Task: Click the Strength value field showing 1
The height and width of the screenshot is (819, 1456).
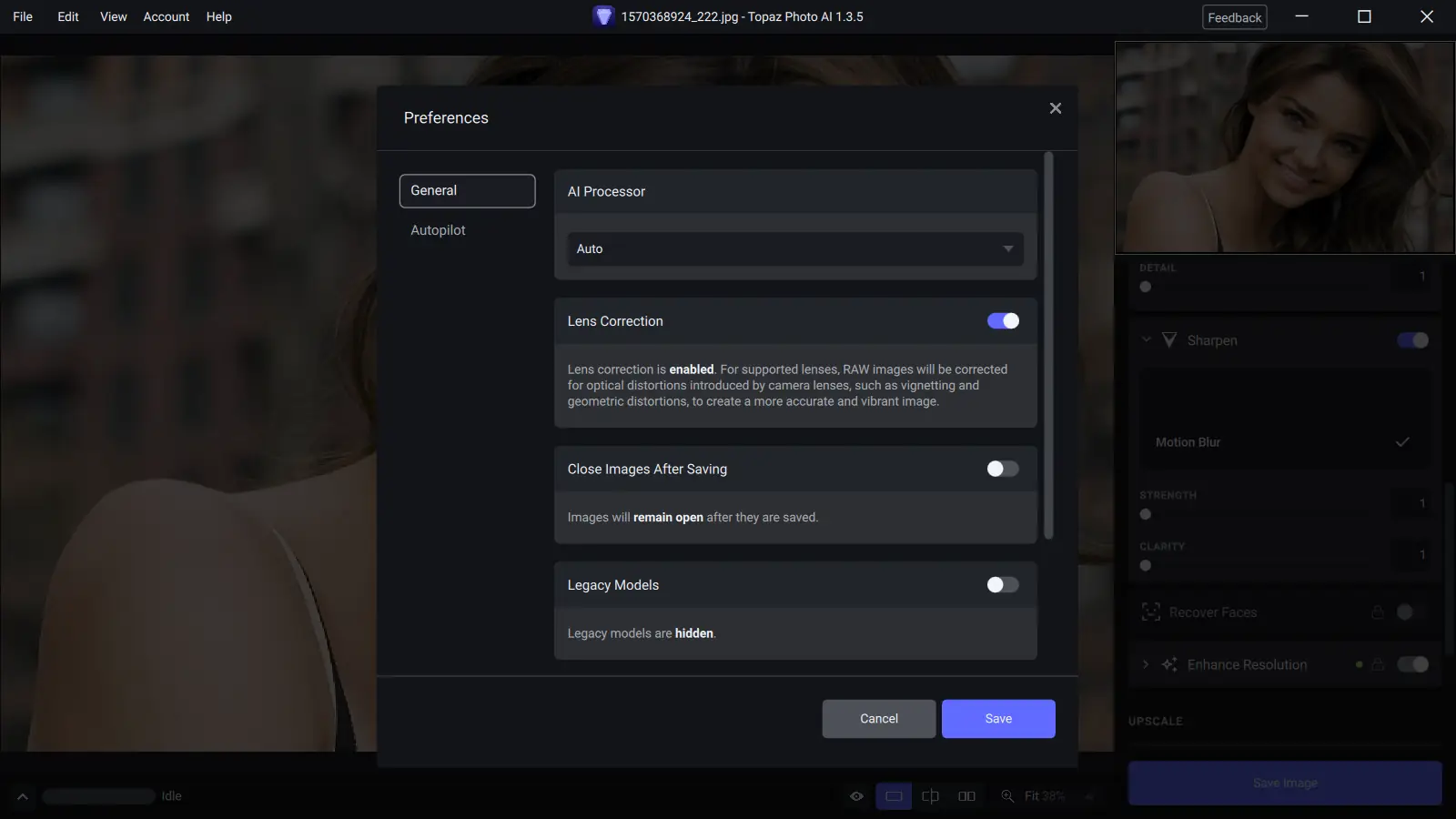Action: (1411, 503)
